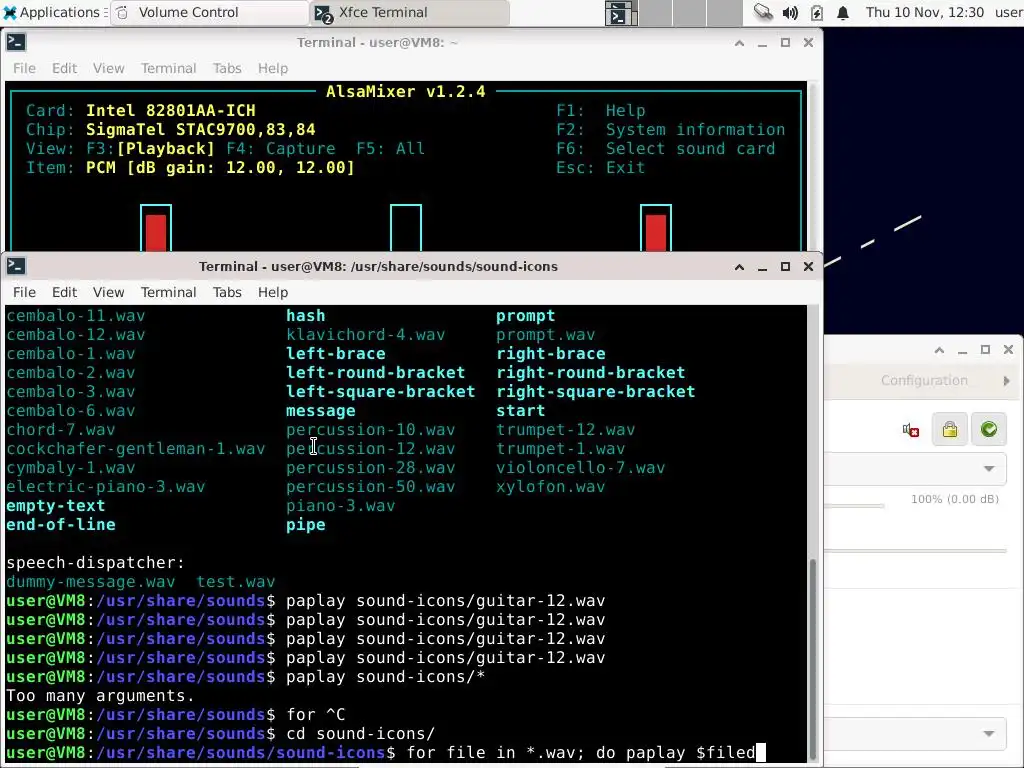Minimize the AlsaMixer terminal window
1024x768 pixels.
[x=762, y=43]
